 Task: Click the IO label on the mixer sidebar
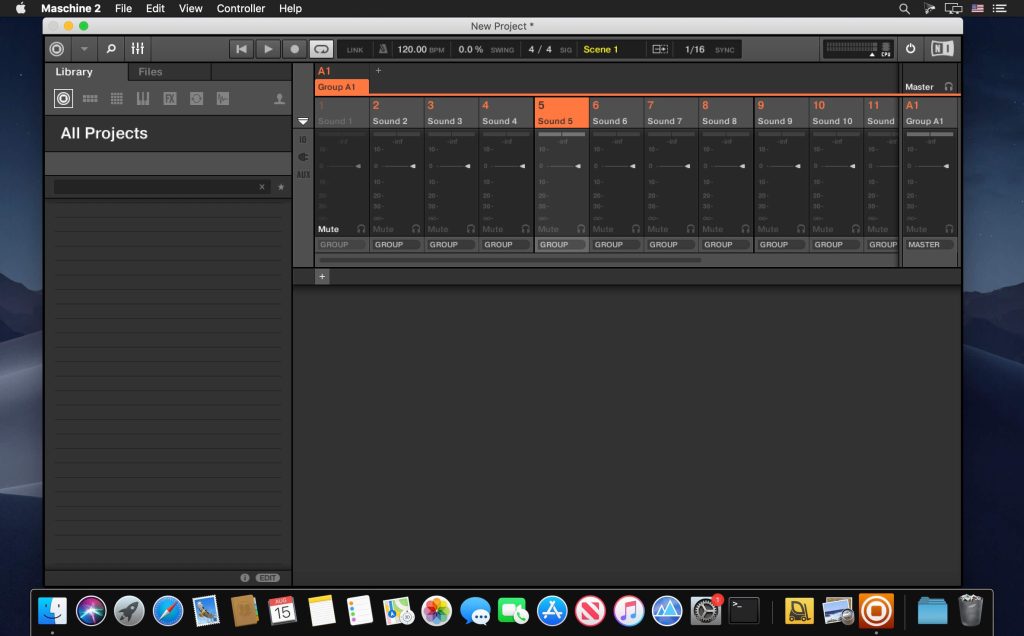303,140
